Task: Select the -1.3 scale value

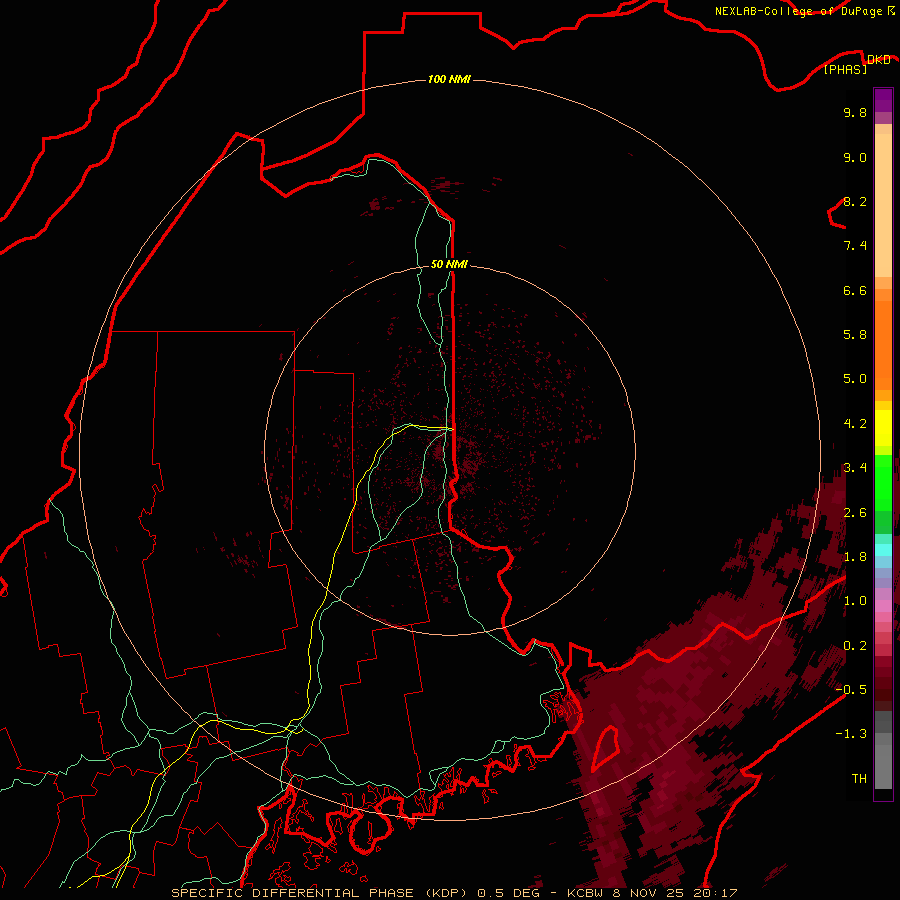Action: point(851,734)
